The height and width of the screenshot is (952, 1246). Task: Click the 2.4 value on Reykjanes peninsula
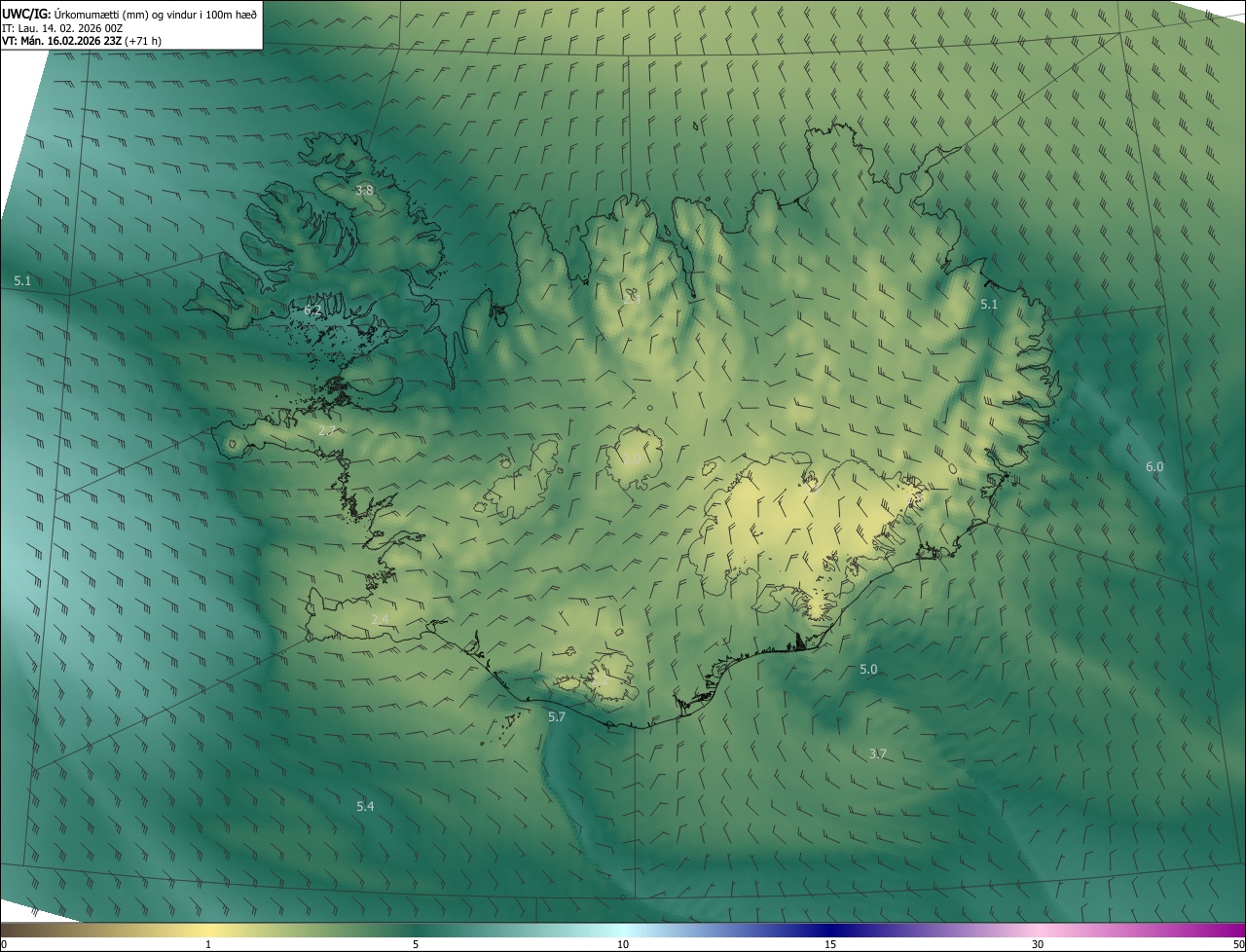(x=380, y=620)
